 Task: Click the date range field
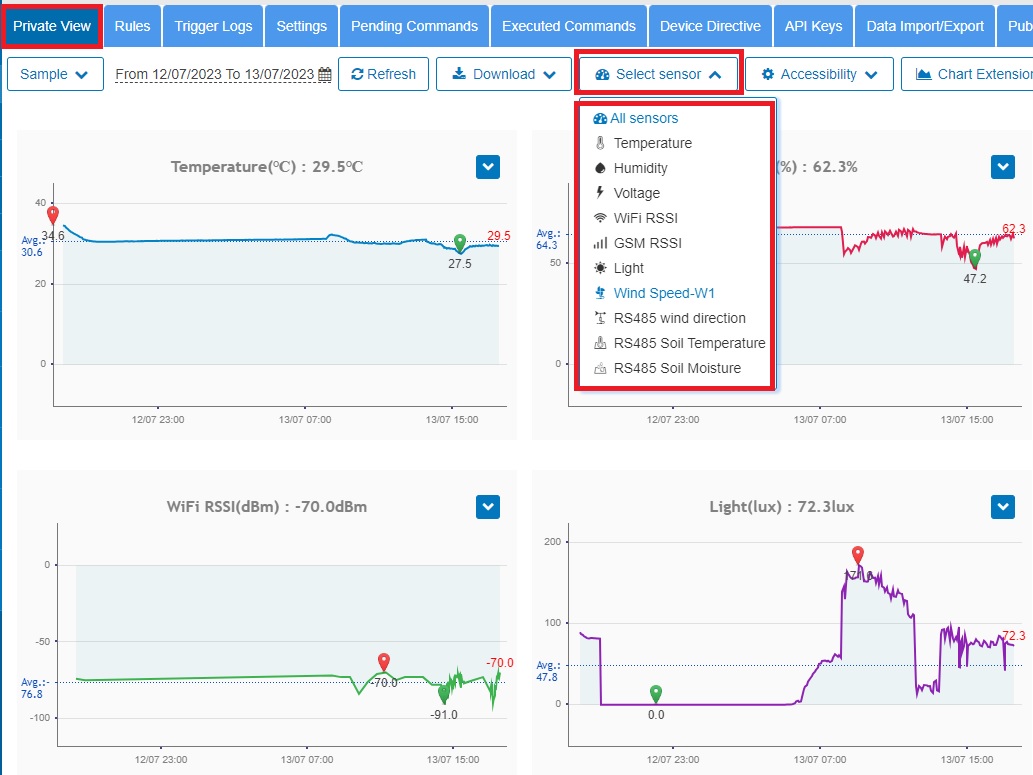tap(215, 75)
